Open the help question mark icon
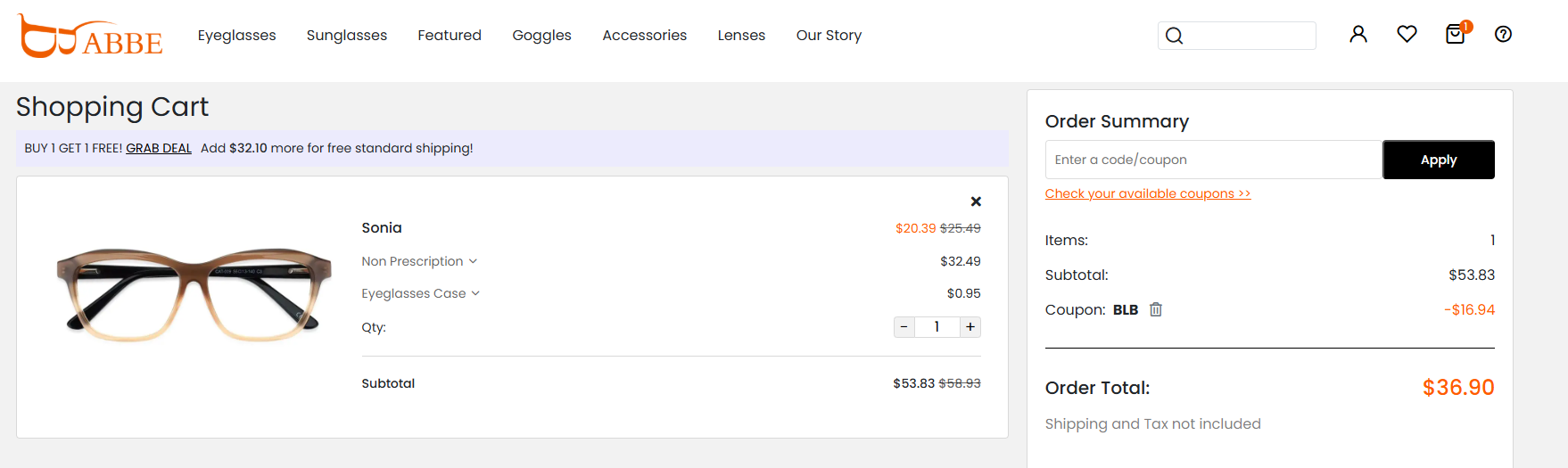The width and height of the screenshot is (1568, 468). [1503, 34]
